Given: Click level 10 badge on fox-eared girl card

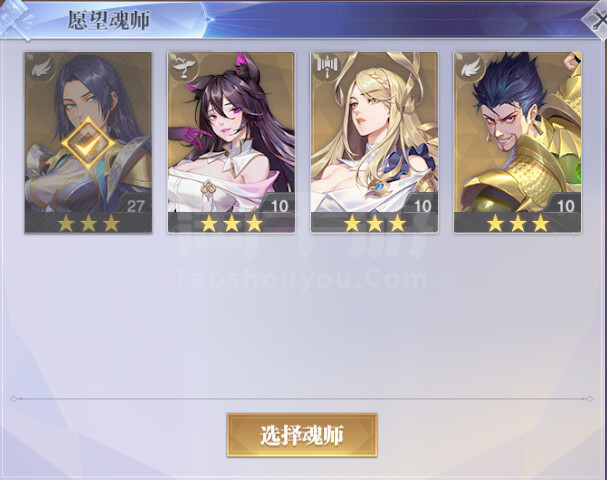Looking at the screenshot, I should (x=277, y=204).
